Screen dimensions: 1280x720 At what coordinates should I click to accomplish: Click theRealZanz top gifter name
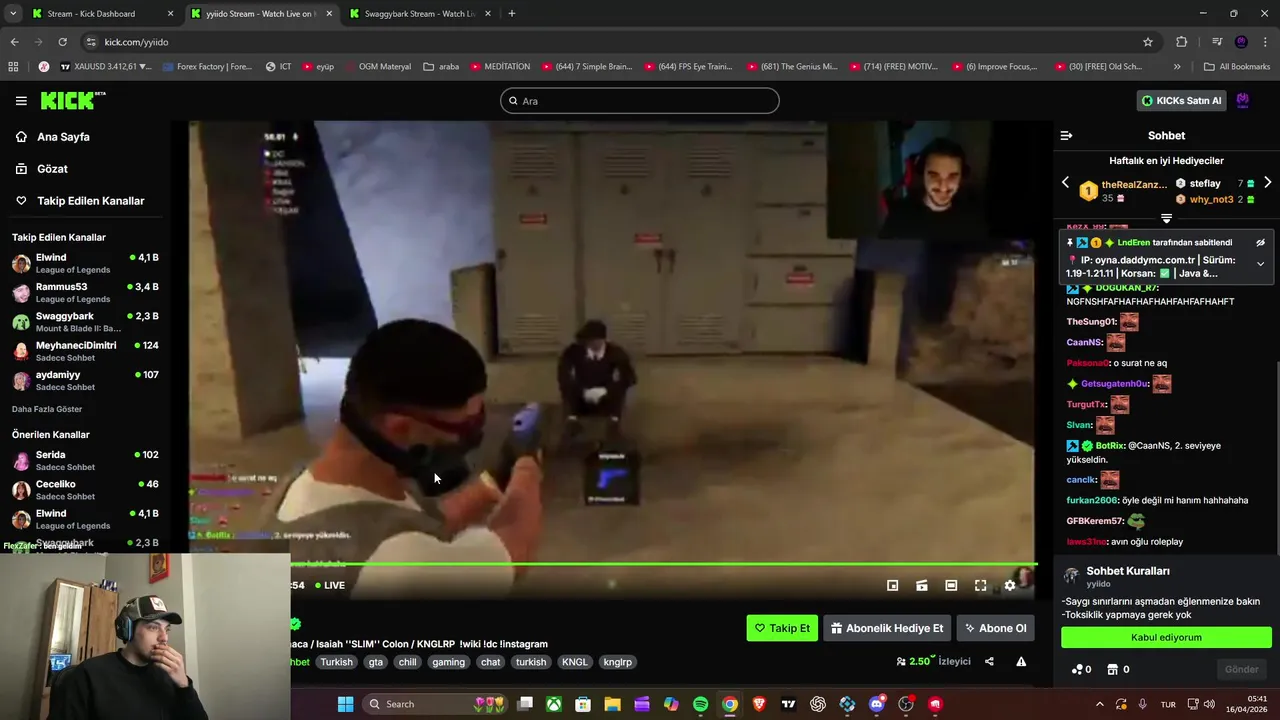click(1134, 185)
